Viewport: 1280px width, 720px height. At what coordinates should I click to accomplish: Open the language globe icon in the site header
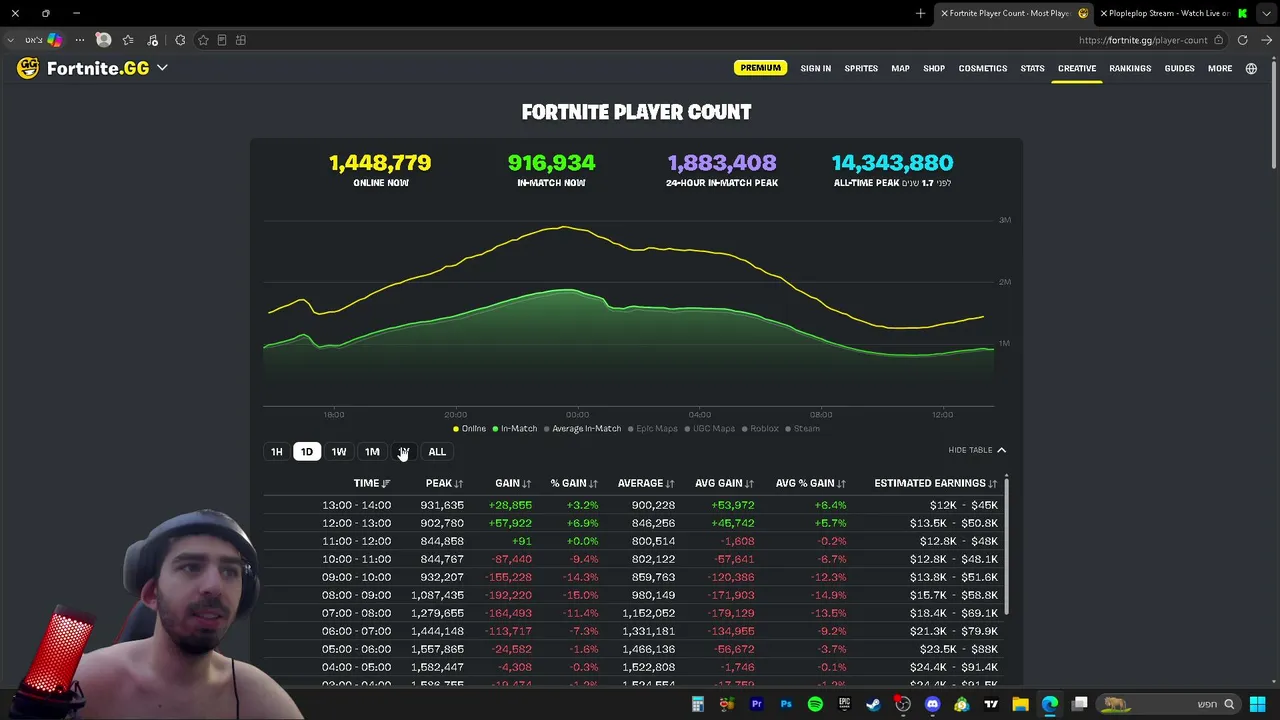pos(1251,68)
